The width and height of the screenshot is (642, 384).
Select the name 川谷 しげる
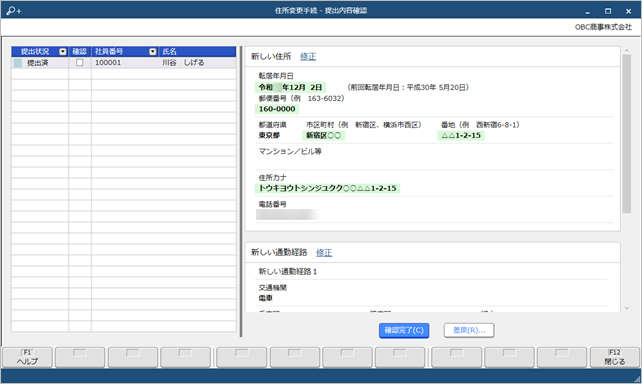183,63
